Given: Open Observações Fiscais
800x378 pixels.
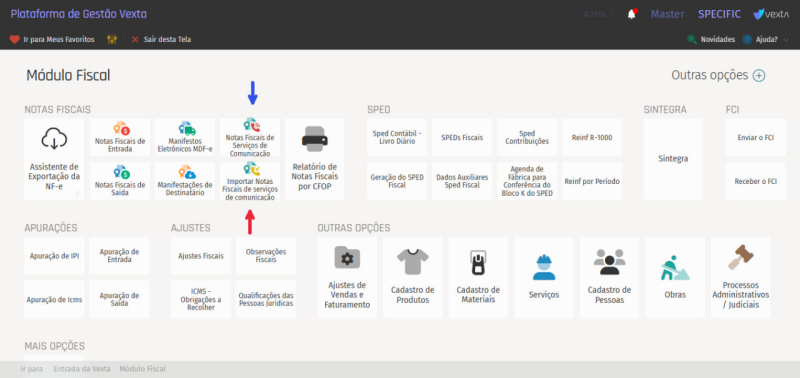Looking at the screenshot, I should (x=266, y=256).
